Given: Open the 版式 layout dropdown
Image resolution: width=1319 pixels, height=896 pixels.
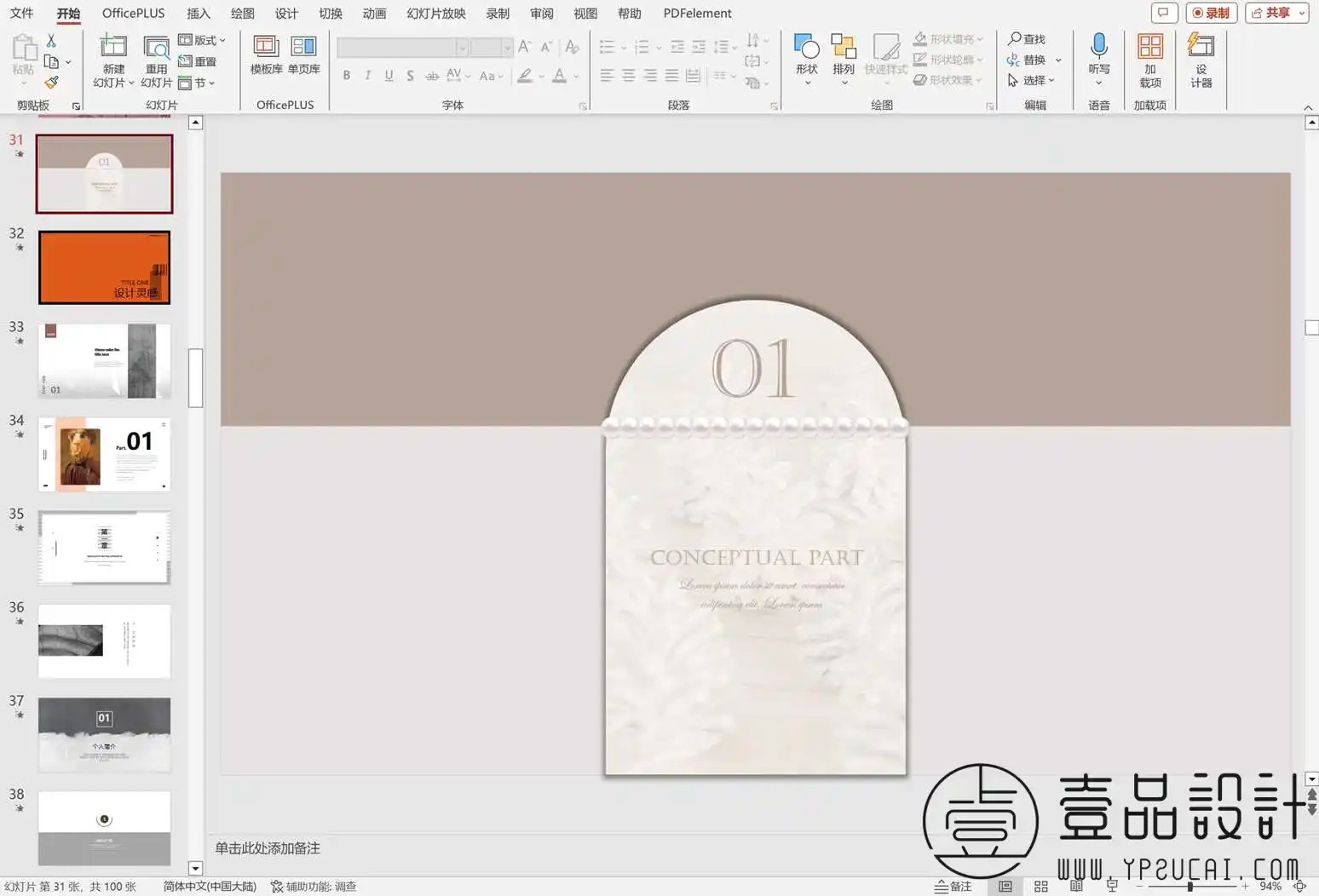Looking at the screenshot, I should tap(202, 40).
